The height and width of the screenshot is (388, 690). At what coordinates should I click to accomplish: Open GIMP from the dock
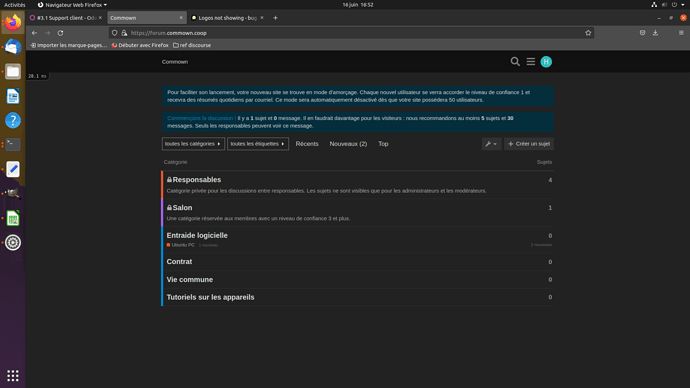tap(13, 194)
